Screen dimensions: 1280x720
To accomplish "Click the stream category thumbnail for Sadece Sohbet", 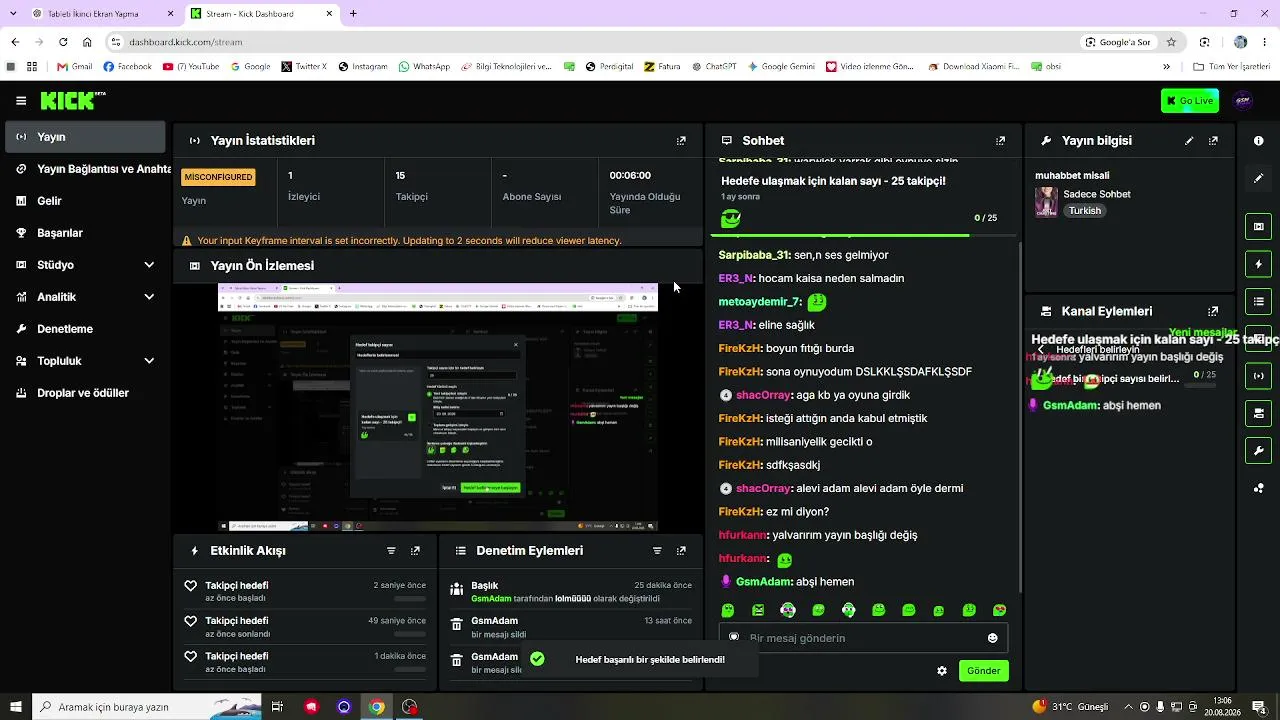I will point(1046,201).
